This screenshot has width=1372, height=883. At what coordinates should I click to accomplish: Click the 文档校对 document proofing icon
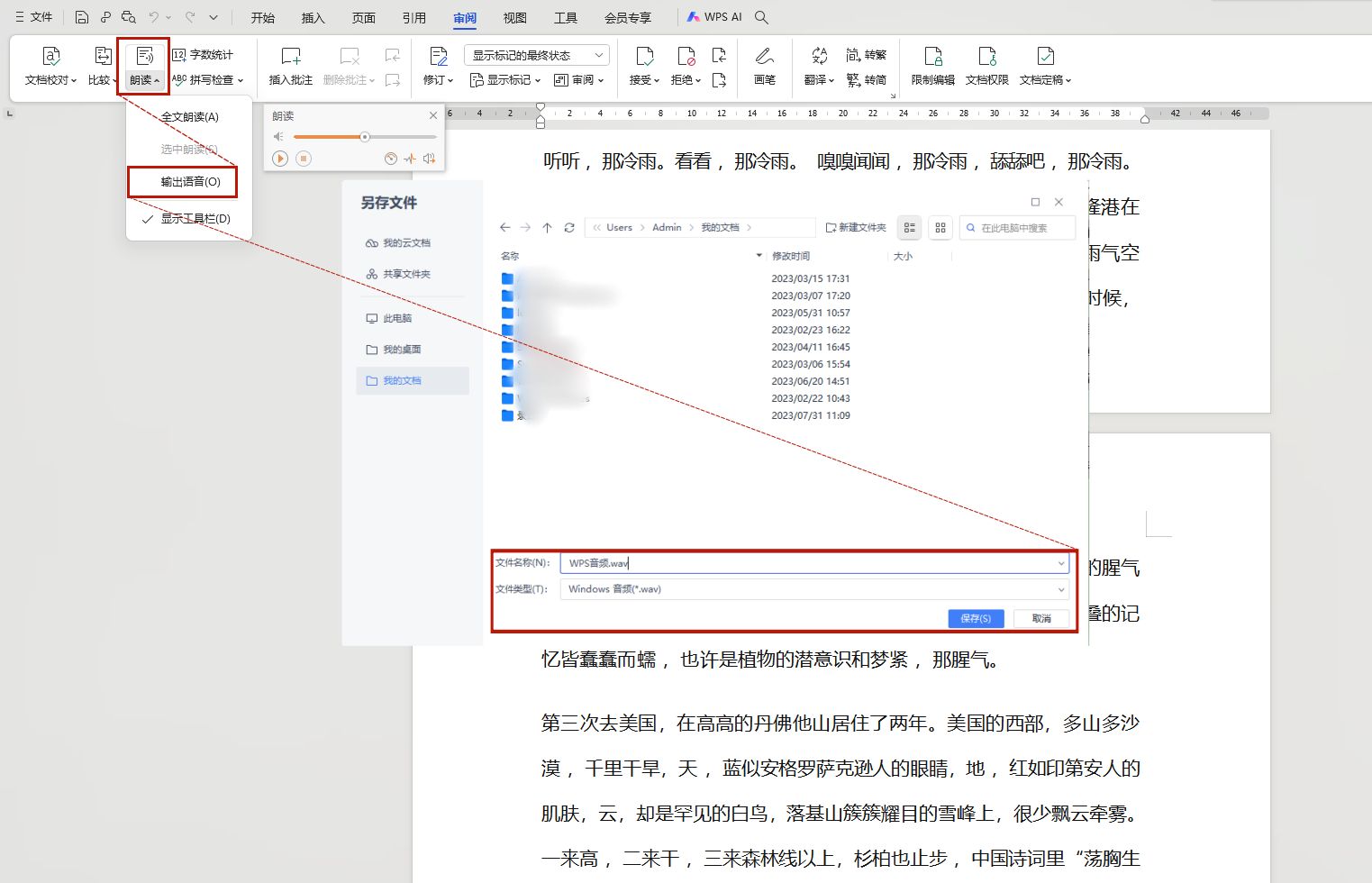pos(51,57)
